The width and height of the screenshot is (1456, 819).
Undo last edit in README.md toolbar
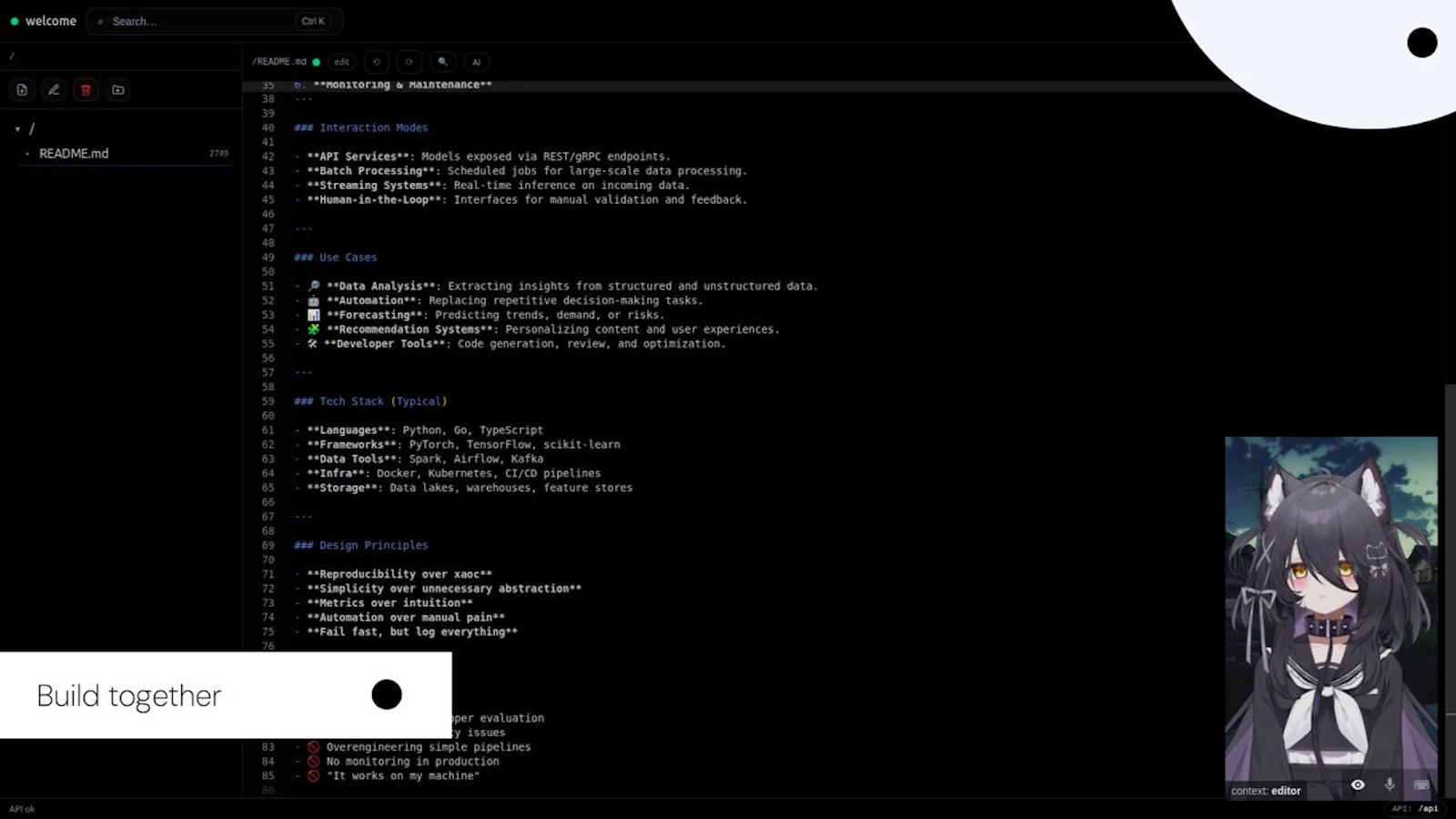(376, 62)
